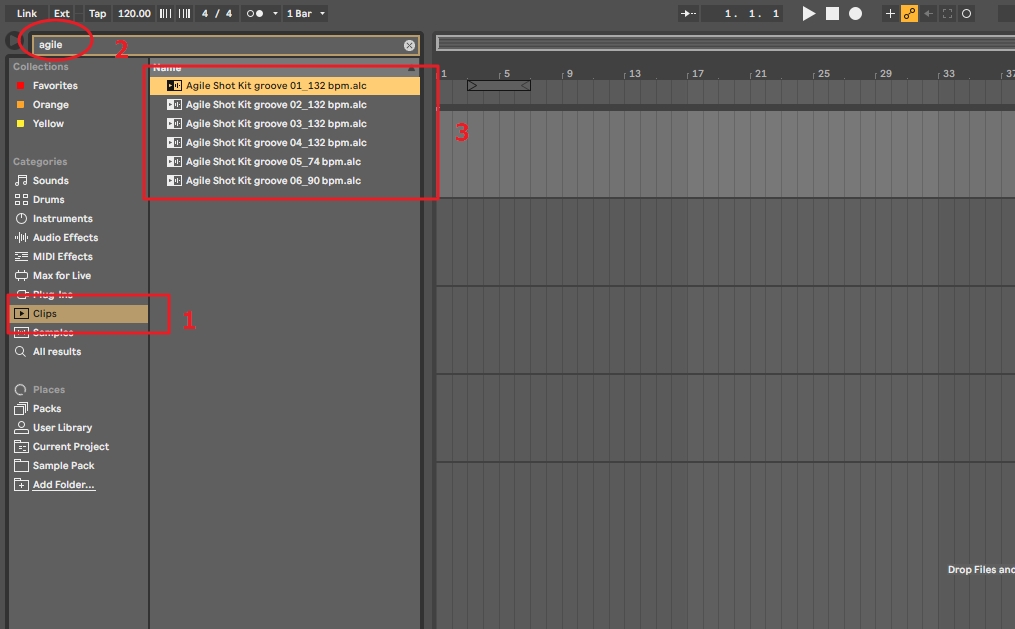1015x629 pixels.
Task: Toggle the metronome button
Action: (x=255, y=13)
